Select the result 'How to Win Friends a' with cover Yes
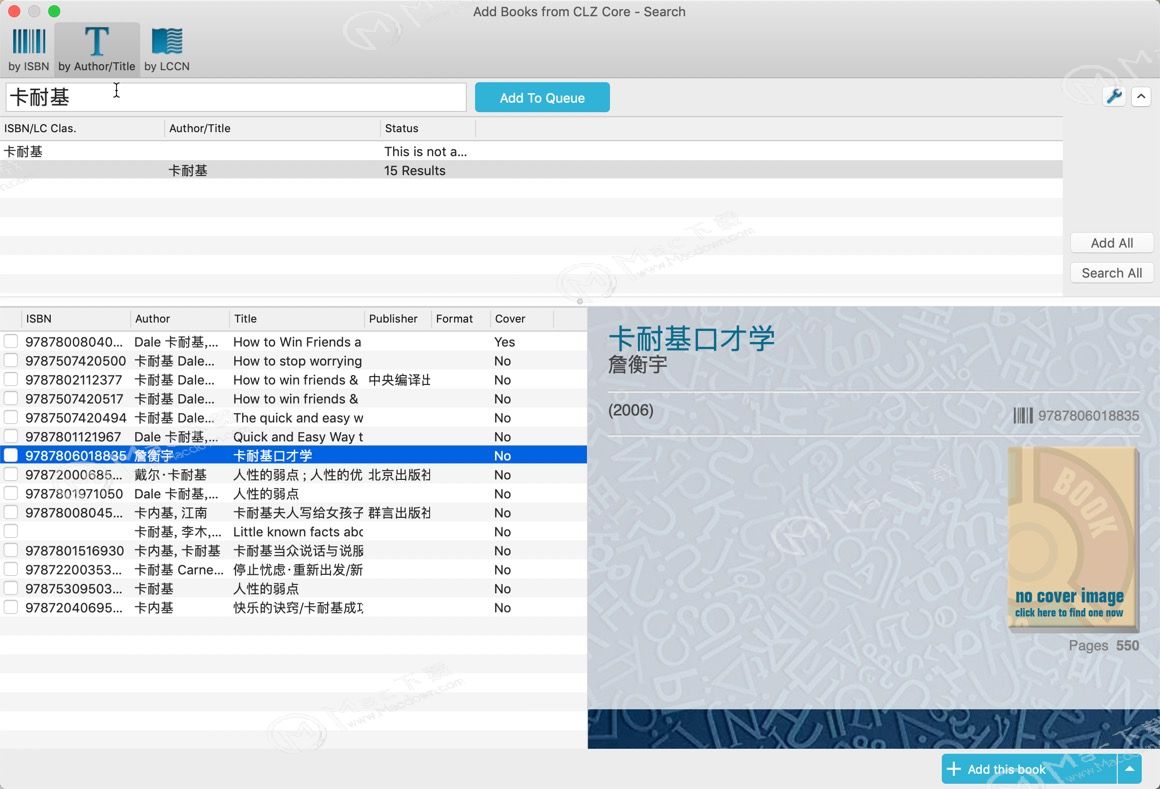1160x789 pixels. 294,342
